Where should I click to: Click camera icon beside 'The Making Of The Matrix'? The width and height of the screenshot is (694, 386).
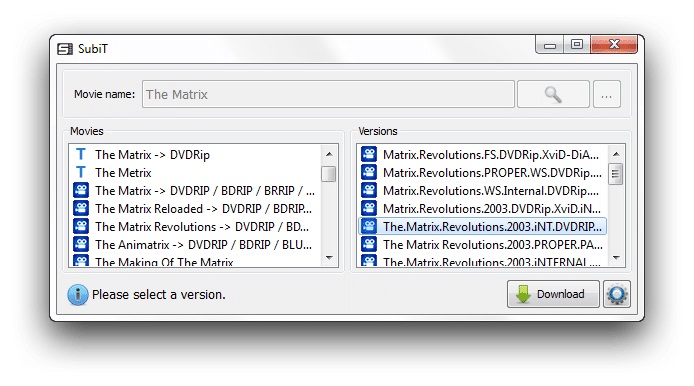81,261
